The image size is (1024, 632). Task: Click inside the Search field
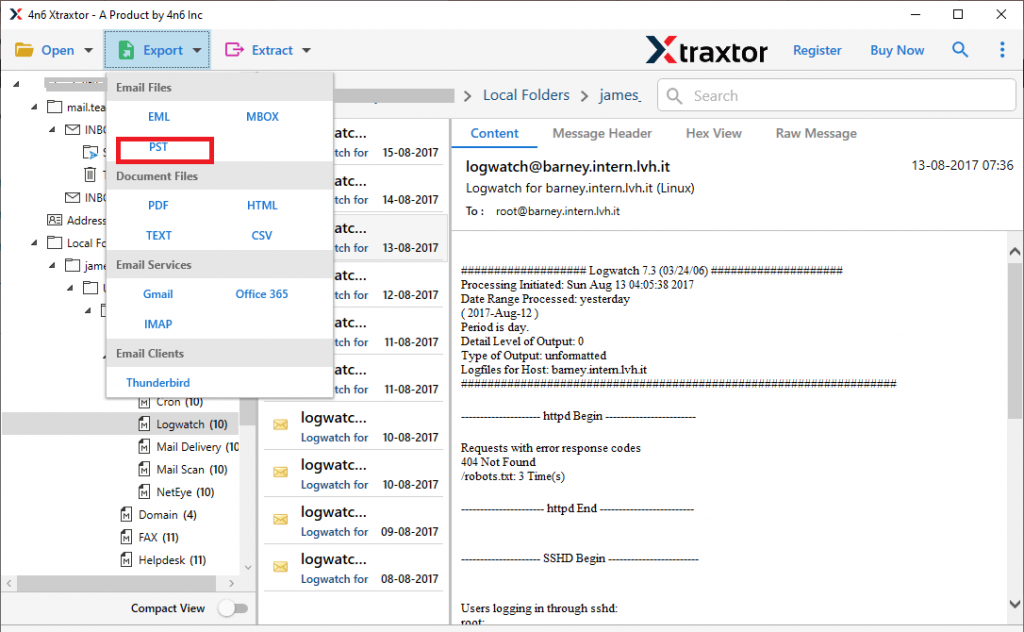click(x=840, y=95)
